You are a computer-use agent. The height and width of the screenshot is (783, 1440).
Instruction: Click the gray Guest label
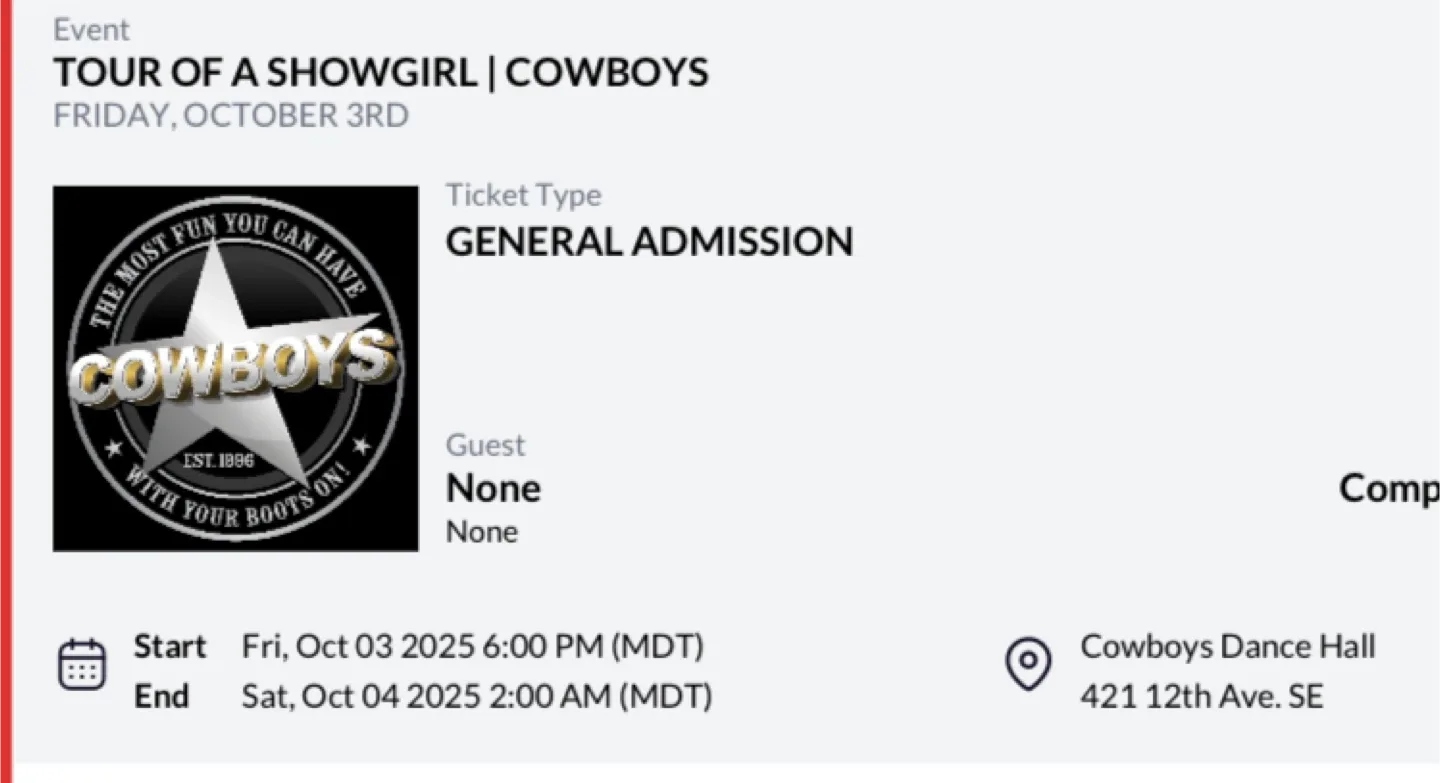(485, 445)
